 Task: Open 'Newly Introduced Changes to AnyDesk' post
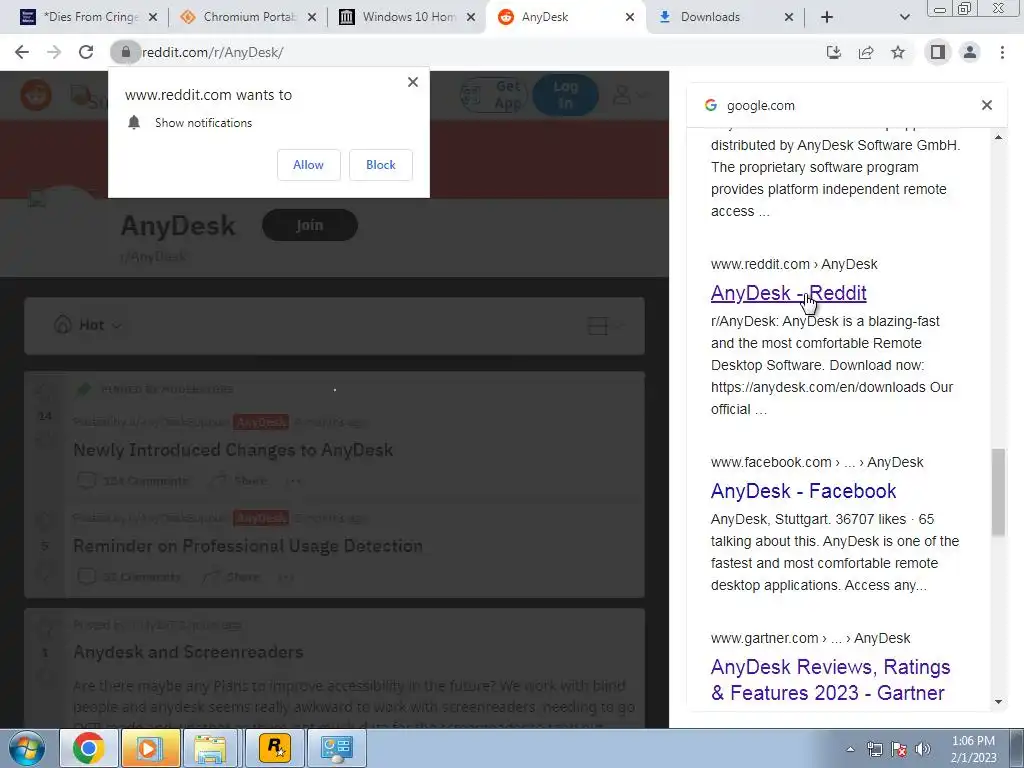(233, 451)
